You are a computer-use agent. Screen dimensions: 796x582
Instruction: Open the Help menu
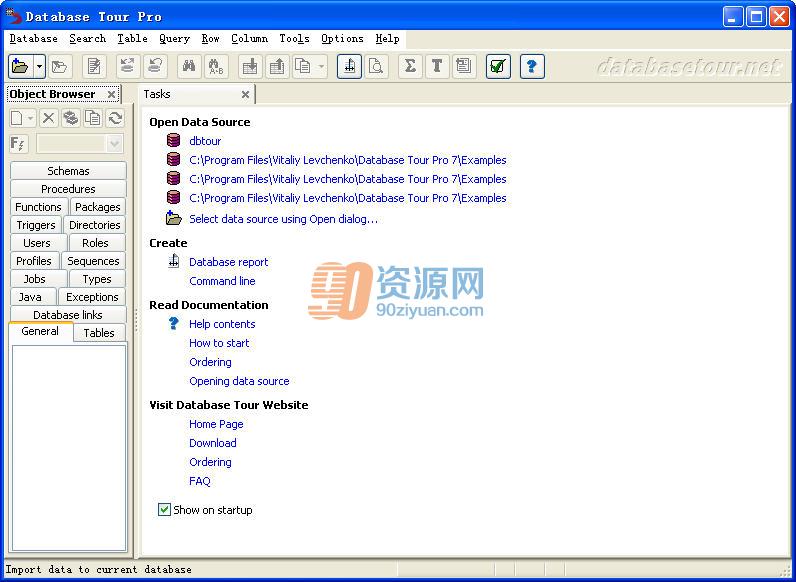click(387, 39)
